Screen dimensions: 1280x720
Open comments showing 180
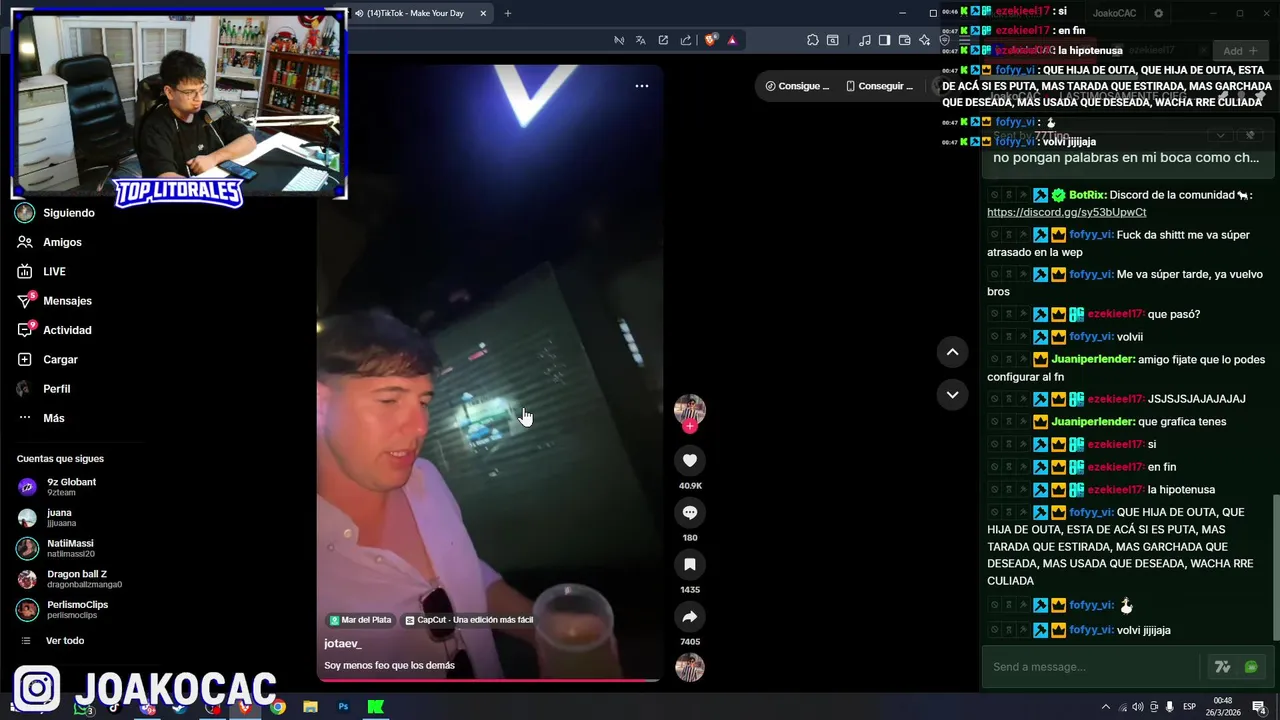point(689,512)
